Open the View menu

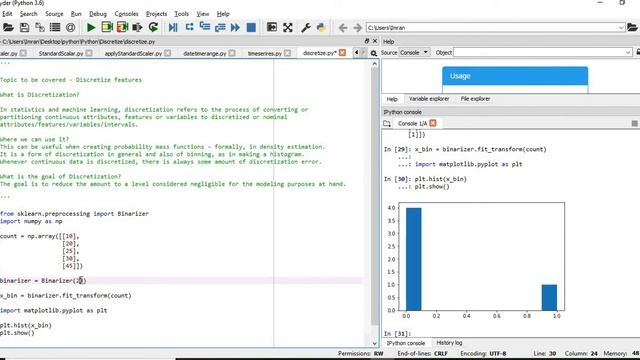point(203,14)
